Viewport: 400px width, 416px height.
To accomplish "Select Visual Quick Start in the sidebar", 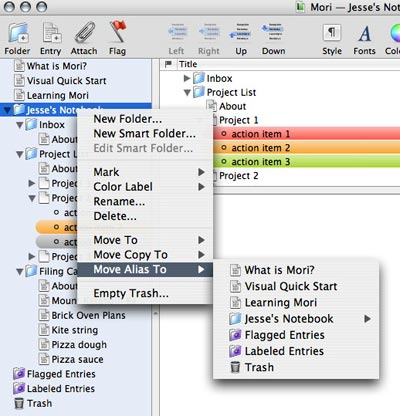I will click(x=67, y=81).
